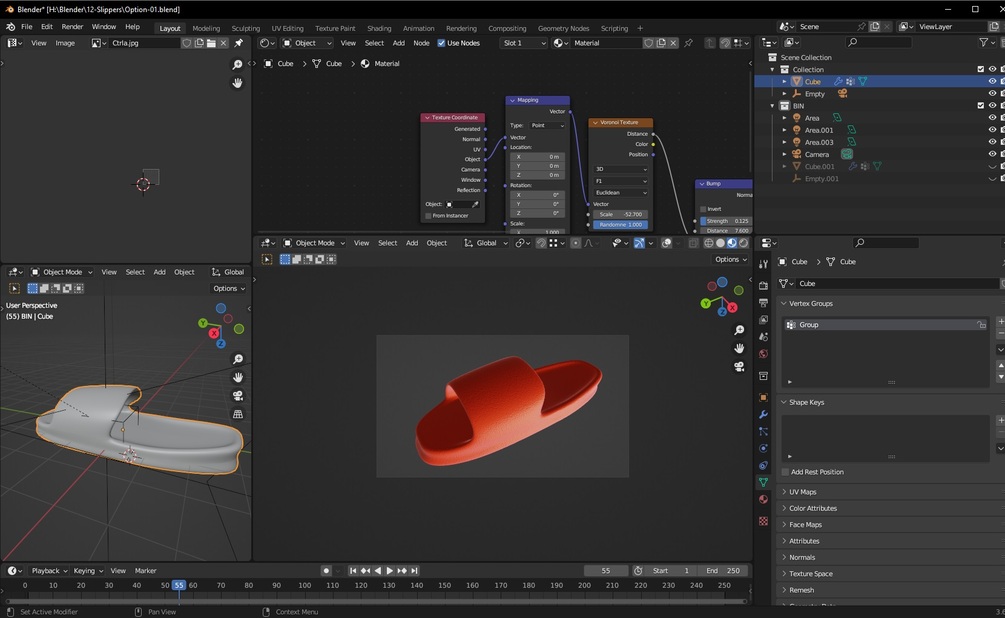Exclude BIN collection via checkbox

pyautogui.click(x=981, y=106)
